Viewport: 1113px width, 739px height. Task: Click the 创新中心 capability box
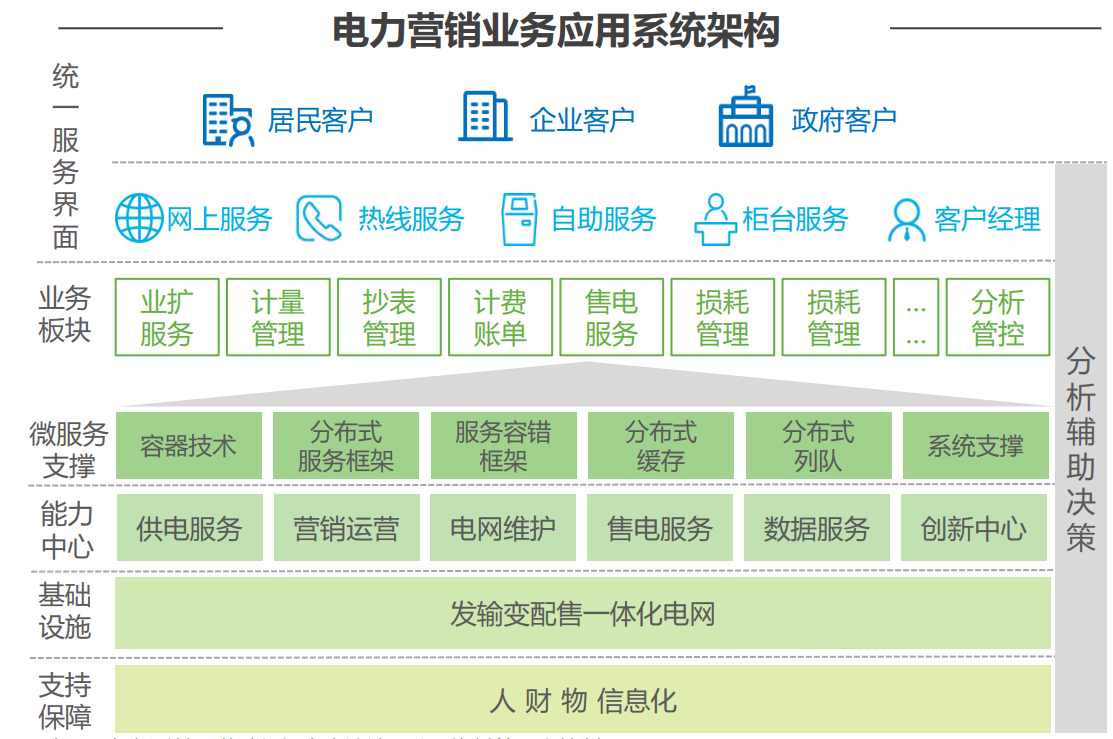(974, 528)
